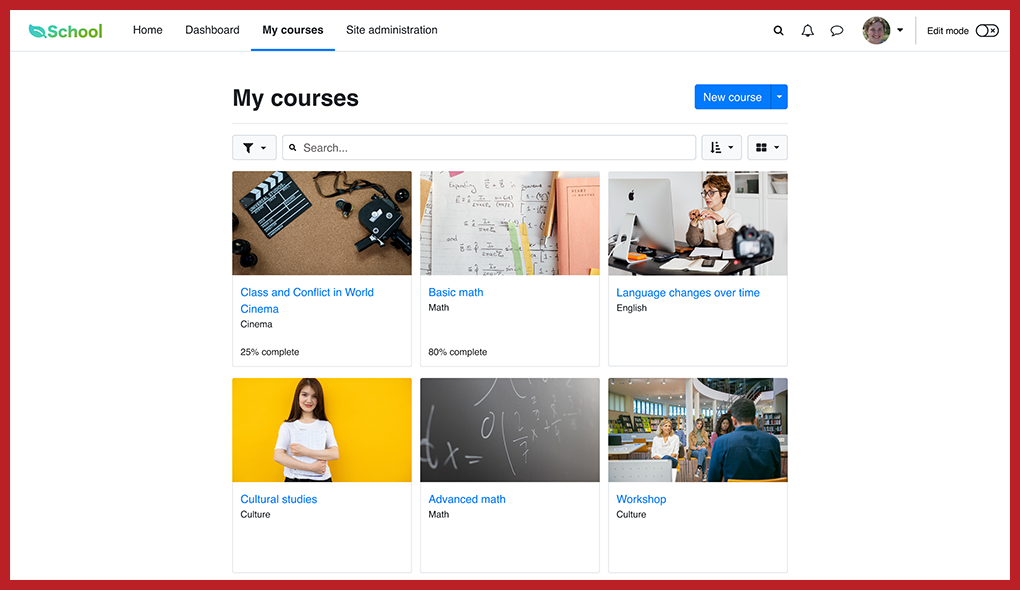Open Advanced math course link

(x=466, y=500)
